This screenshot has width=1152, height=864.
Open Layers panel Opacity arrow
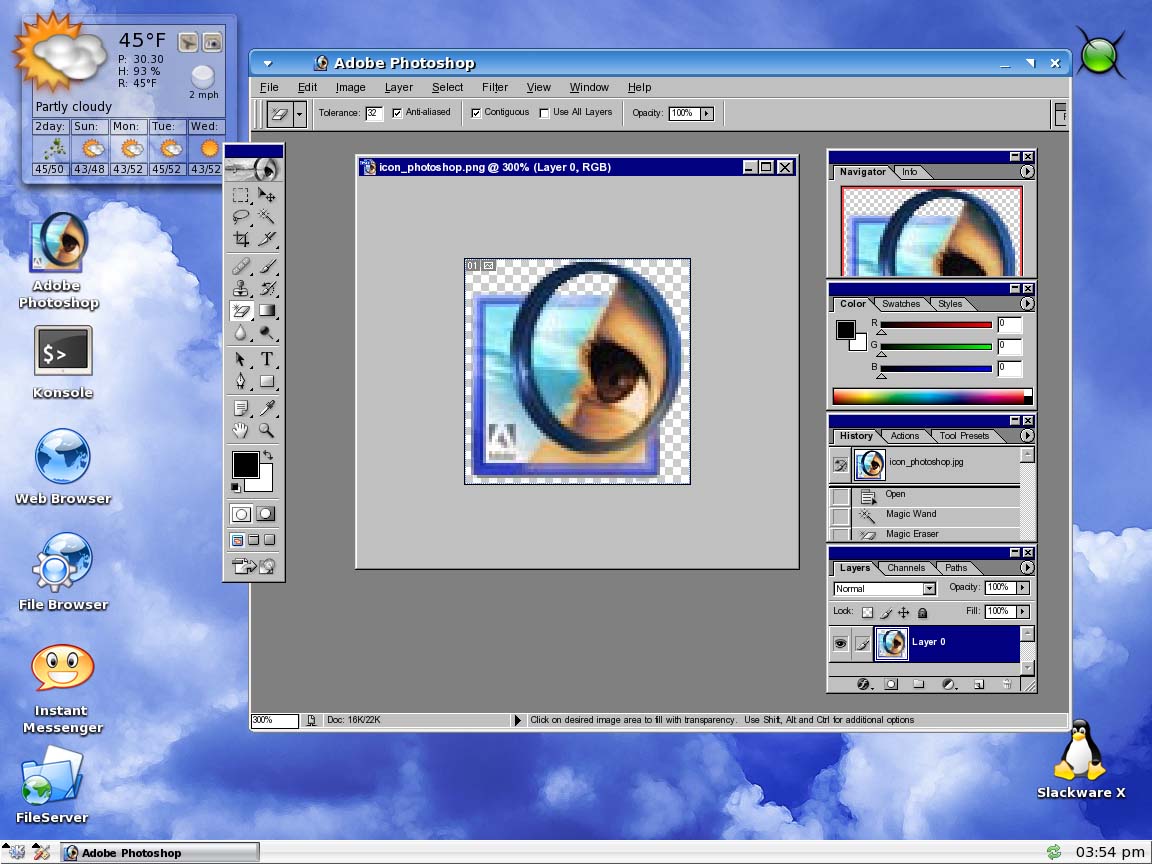click(x=1023, y=588)
